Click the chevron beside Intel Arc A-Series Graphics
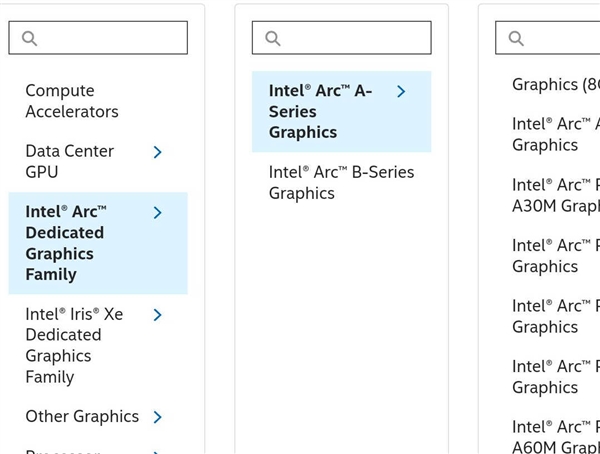 [401, 91]
